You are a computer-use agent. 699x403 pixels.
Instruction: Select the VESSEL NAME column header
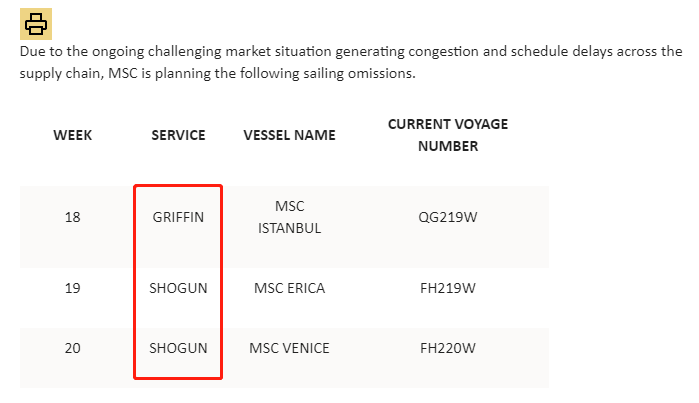[x=289, y=135]
